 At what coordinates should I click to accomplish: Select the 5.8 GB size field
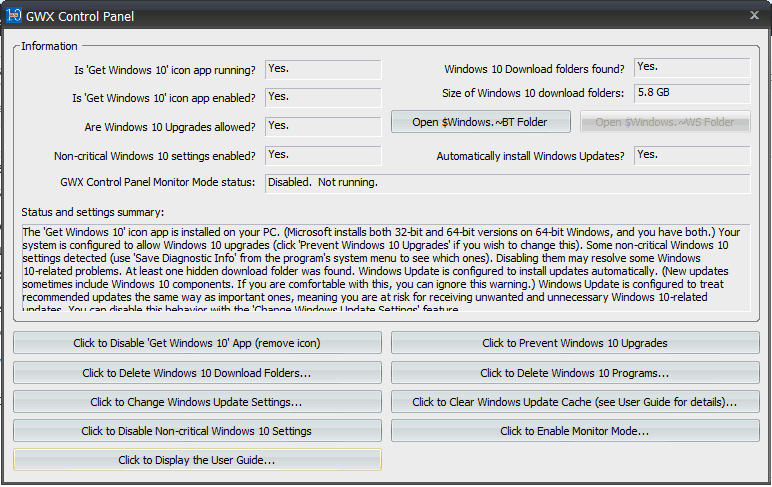(692, 94)
